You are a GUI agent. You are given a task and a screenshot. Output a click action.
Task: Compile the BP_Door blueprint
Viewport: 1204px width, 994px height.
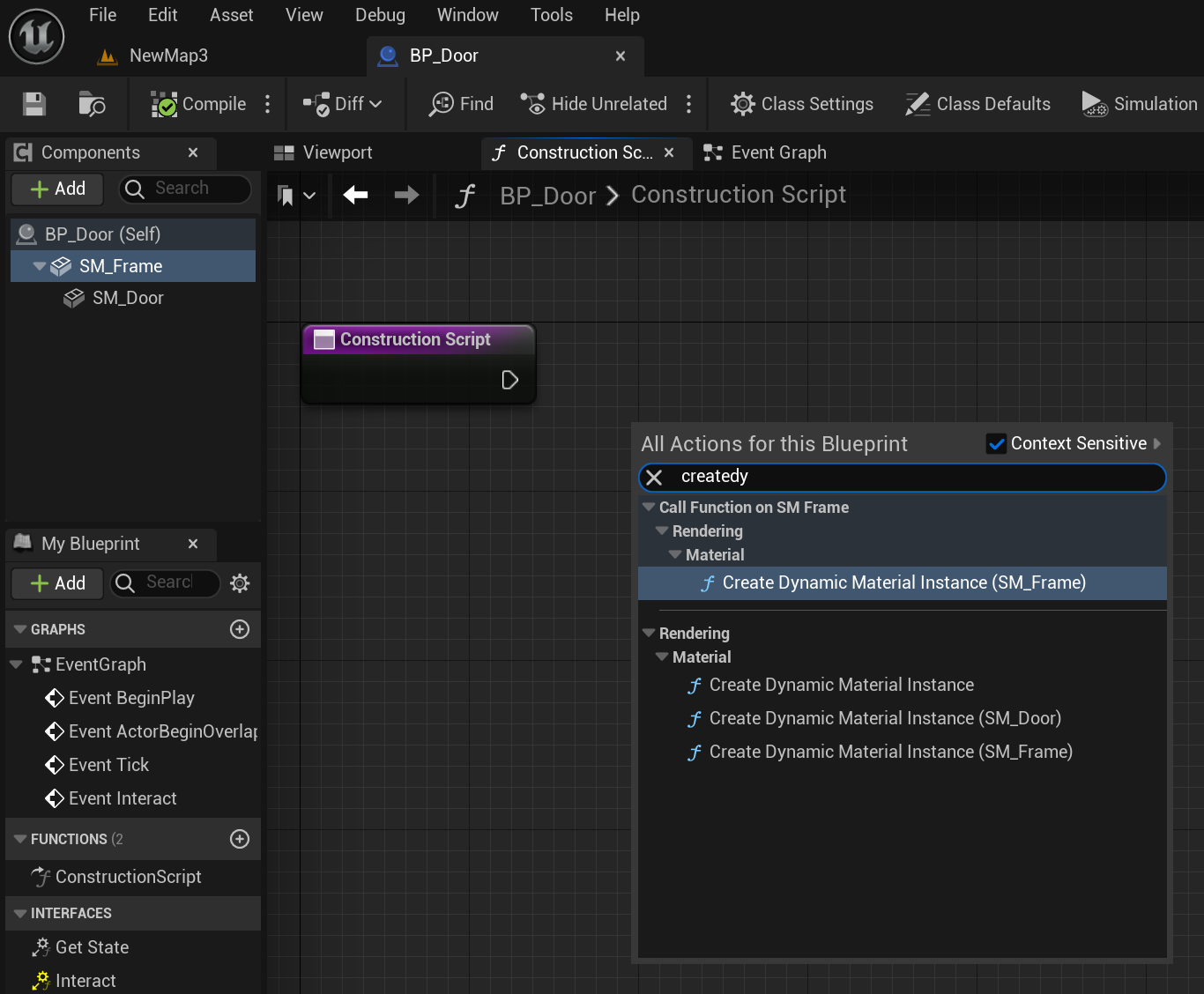[198, 104]
